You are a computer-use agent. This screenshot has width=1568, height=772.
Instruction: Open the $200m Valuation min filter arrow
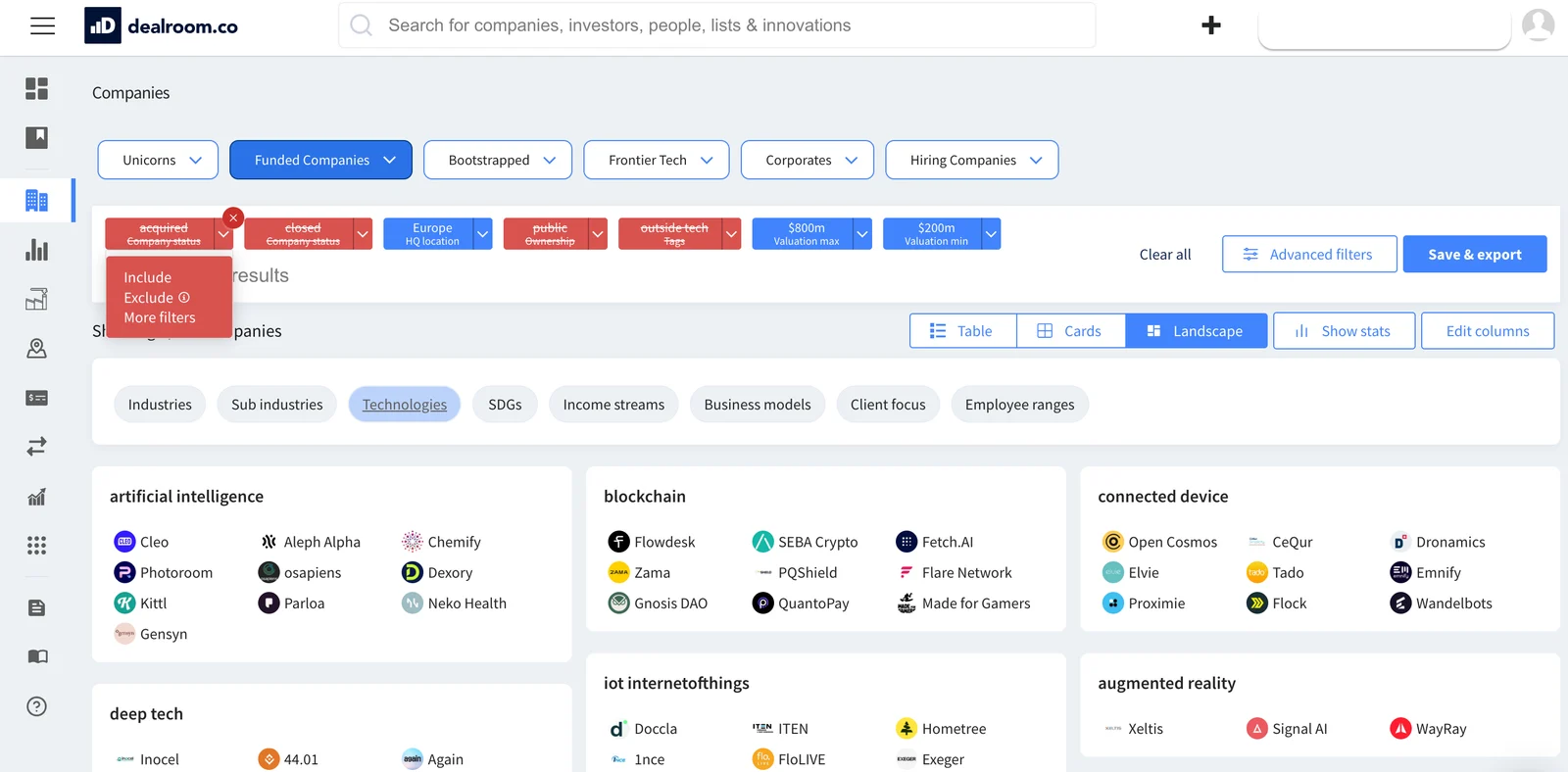(x=991, y=234)
